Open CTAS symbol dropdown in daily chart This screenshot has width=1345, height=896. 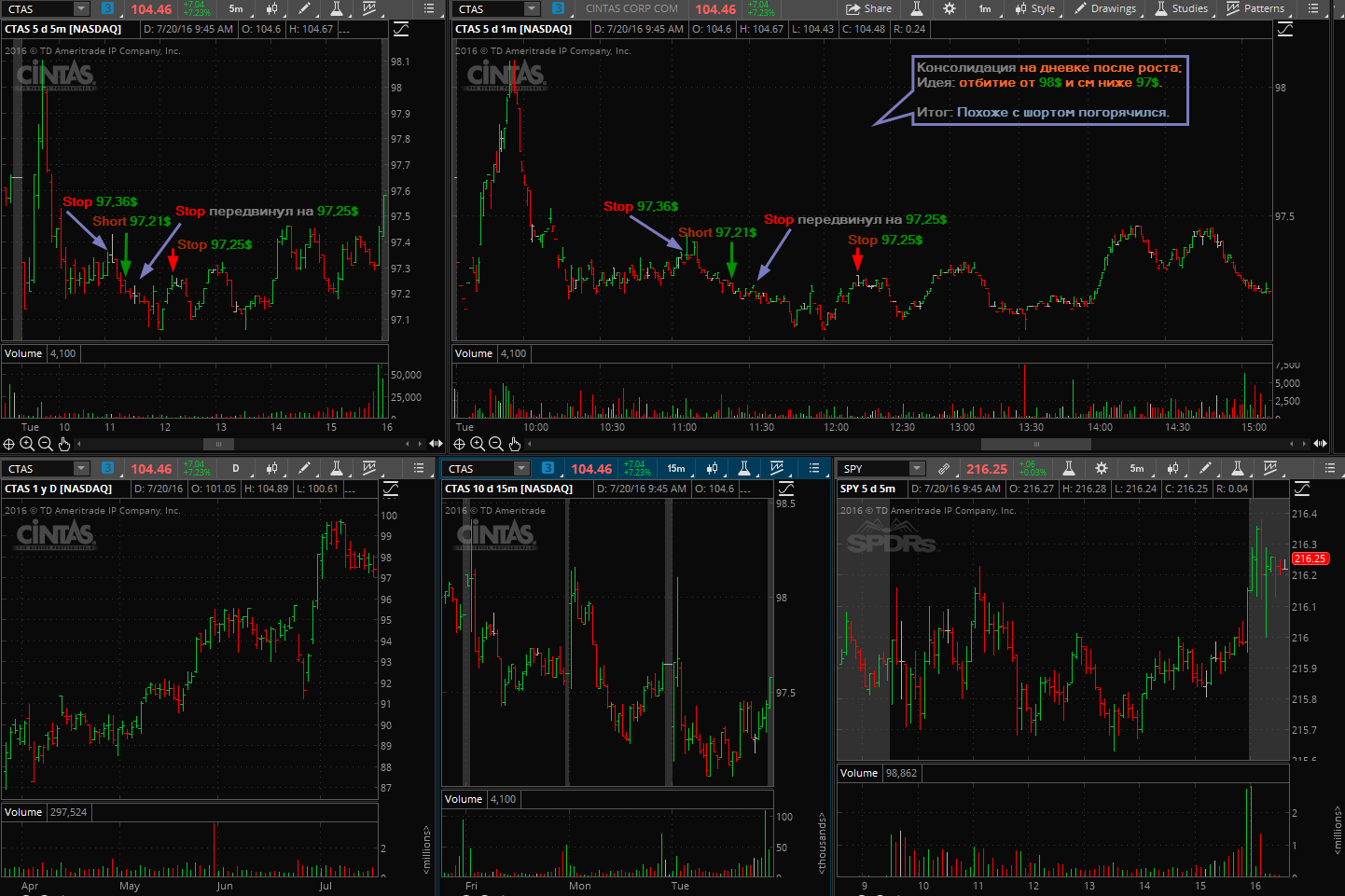(x=80, y=468)
